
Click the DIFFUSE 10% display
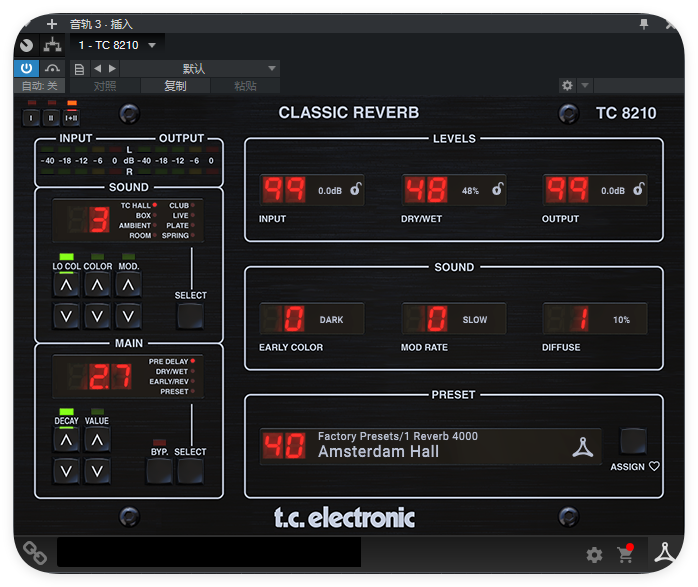pos(595,319)
